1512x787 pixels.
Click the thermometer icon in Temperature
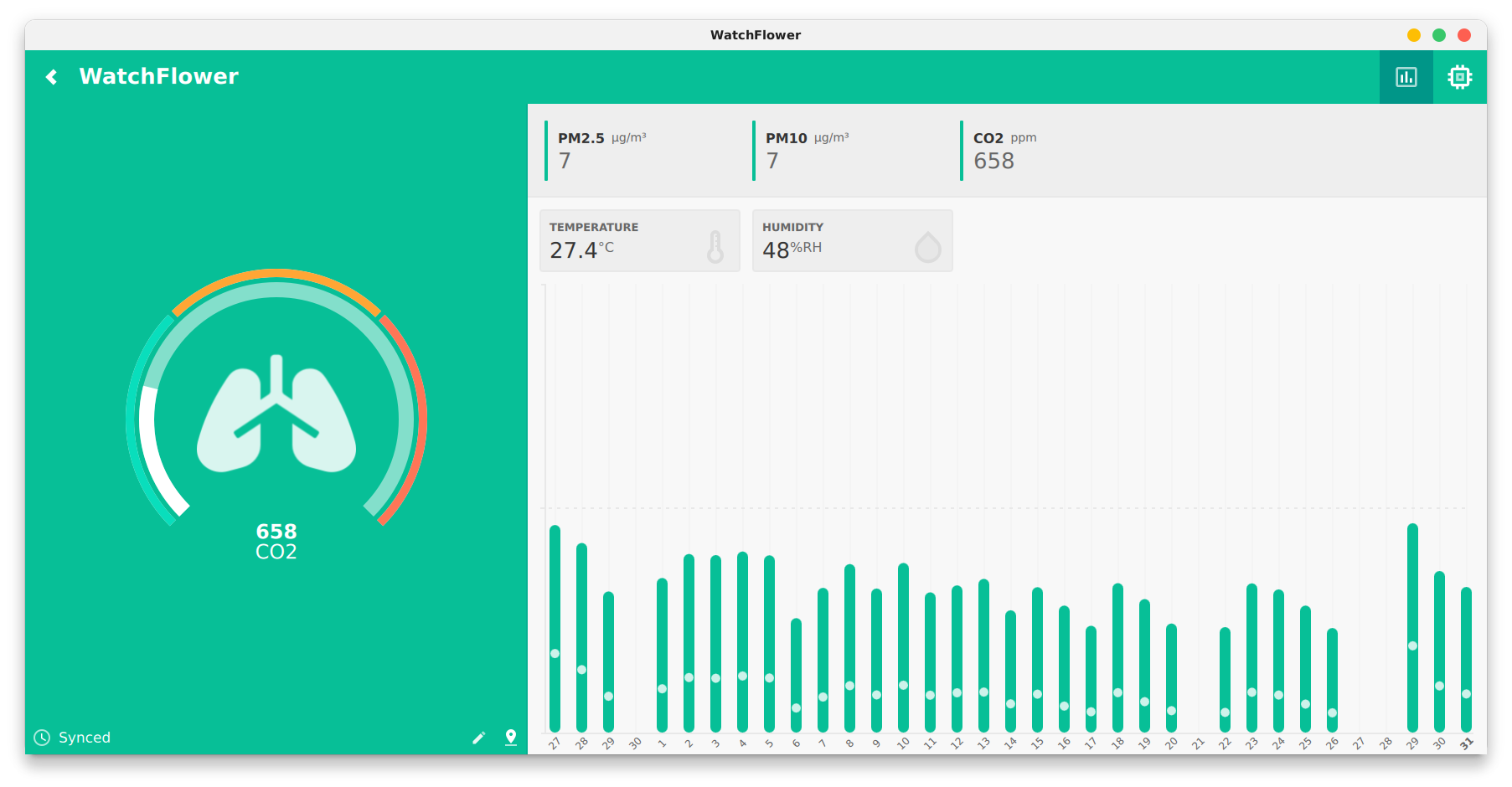715,247
